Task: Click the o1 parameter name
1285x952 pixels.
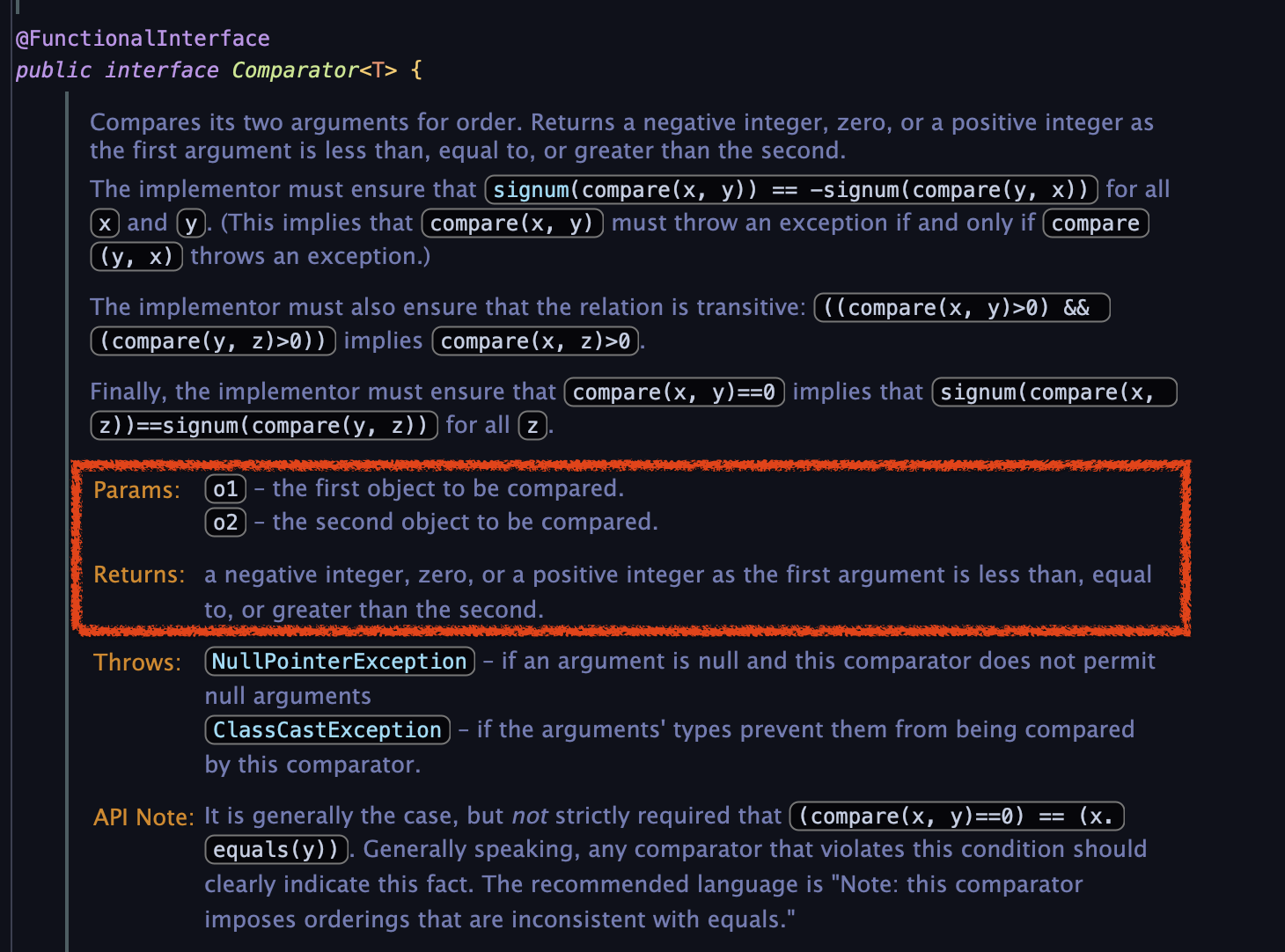Action: tap(225, 489)
